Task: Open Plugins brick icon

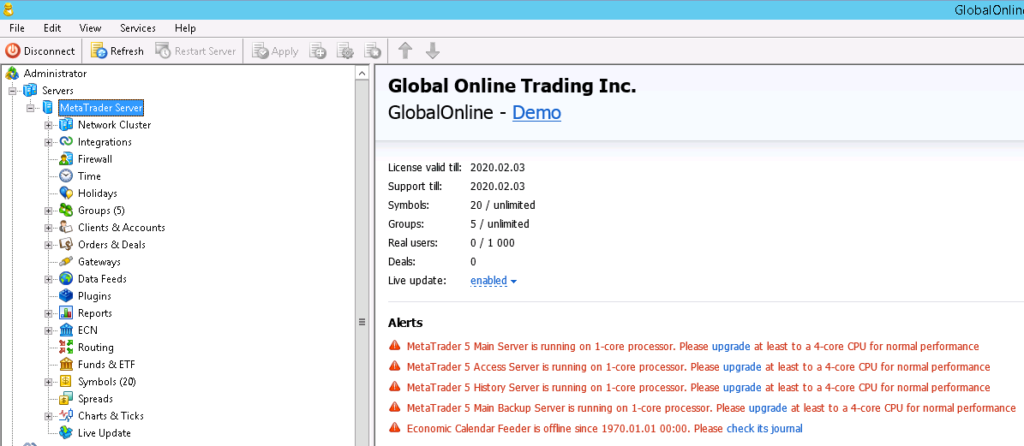Action: (x=66, y=296)
